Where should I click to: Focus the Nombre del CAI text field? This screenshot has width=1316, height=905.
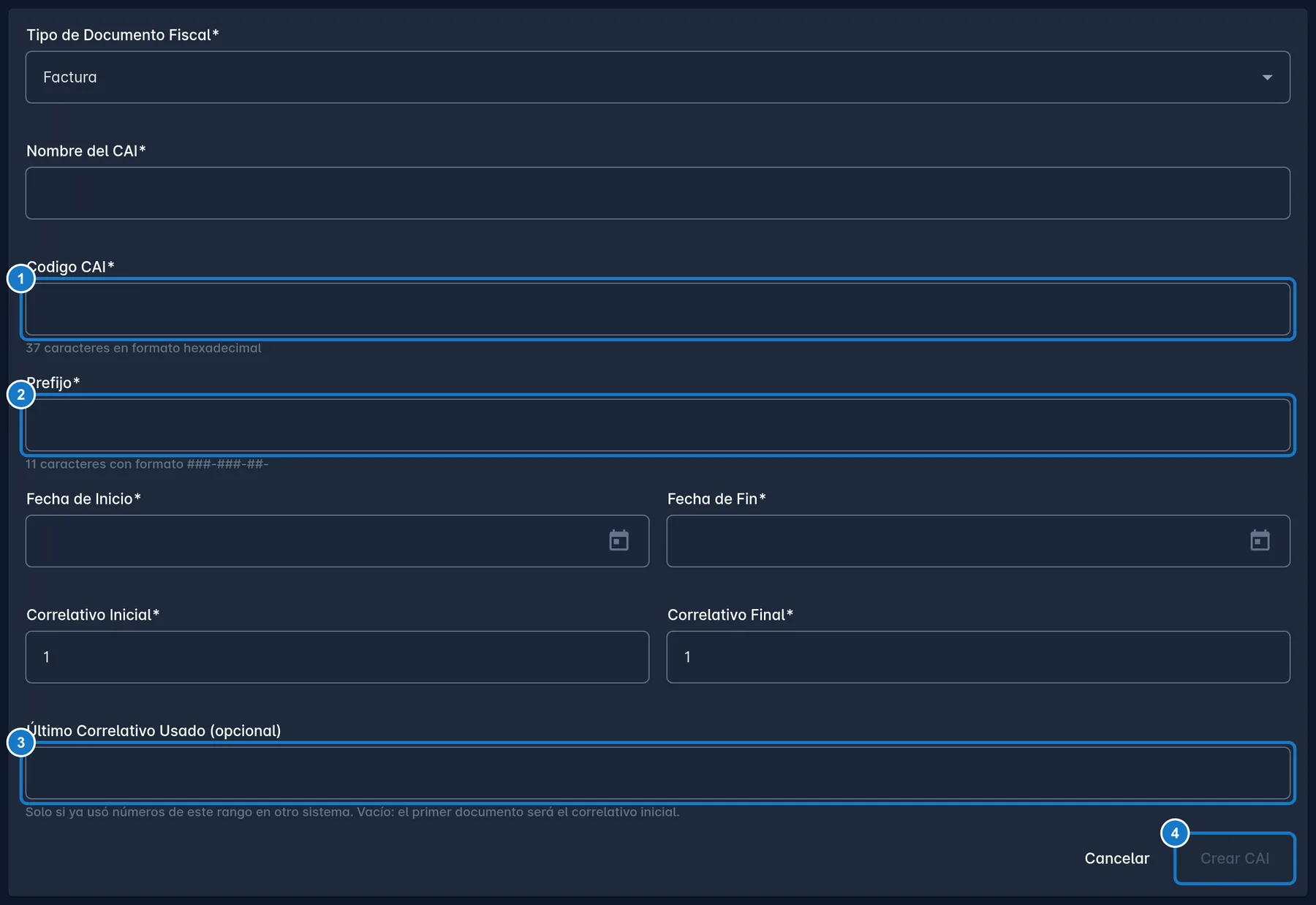(658, 193)
